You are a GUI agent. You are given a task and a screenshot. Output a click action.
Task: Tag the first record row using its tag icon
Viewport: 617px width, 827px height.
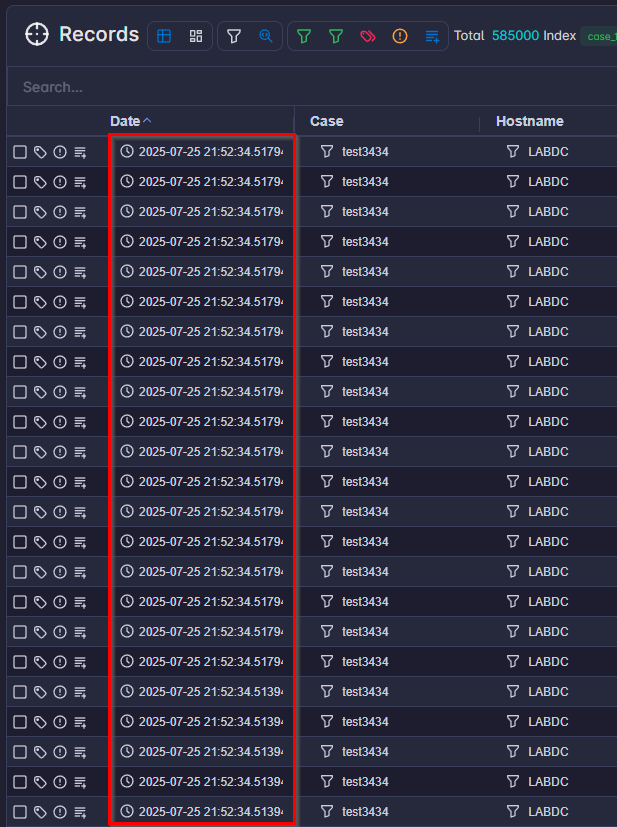coord(40,152)
